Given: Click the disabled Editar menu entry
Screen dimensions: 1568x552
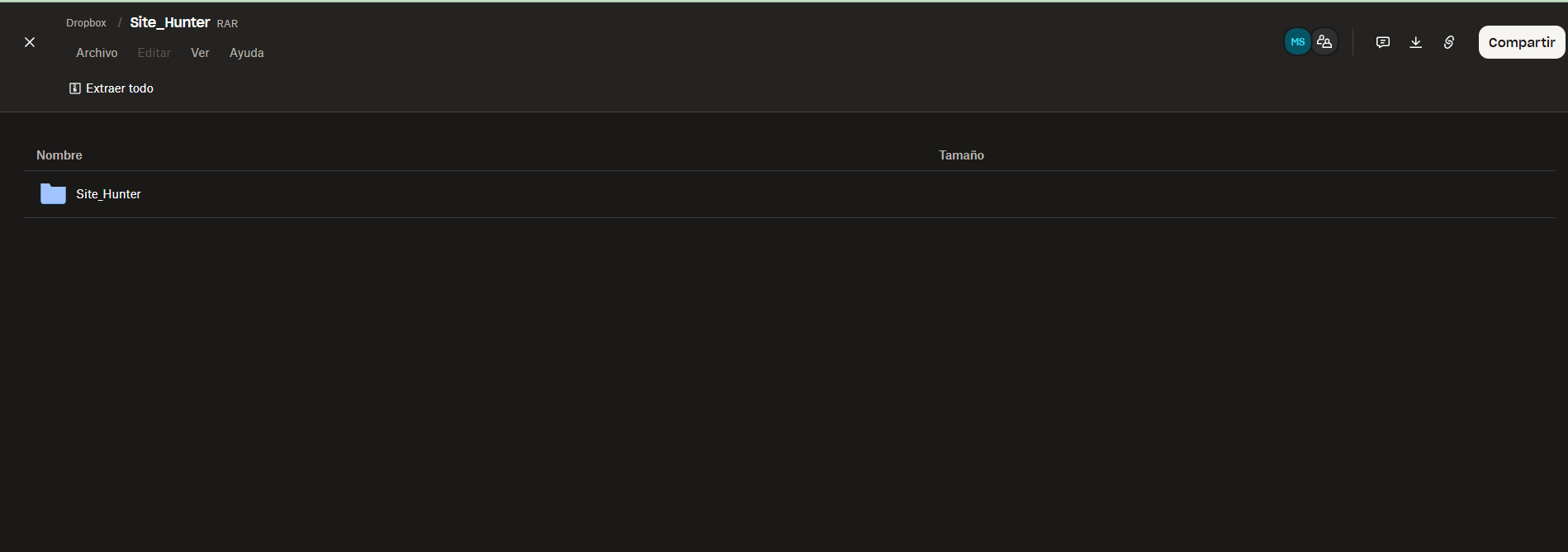Looking at the screenshot, I should [x=154, y=52].
